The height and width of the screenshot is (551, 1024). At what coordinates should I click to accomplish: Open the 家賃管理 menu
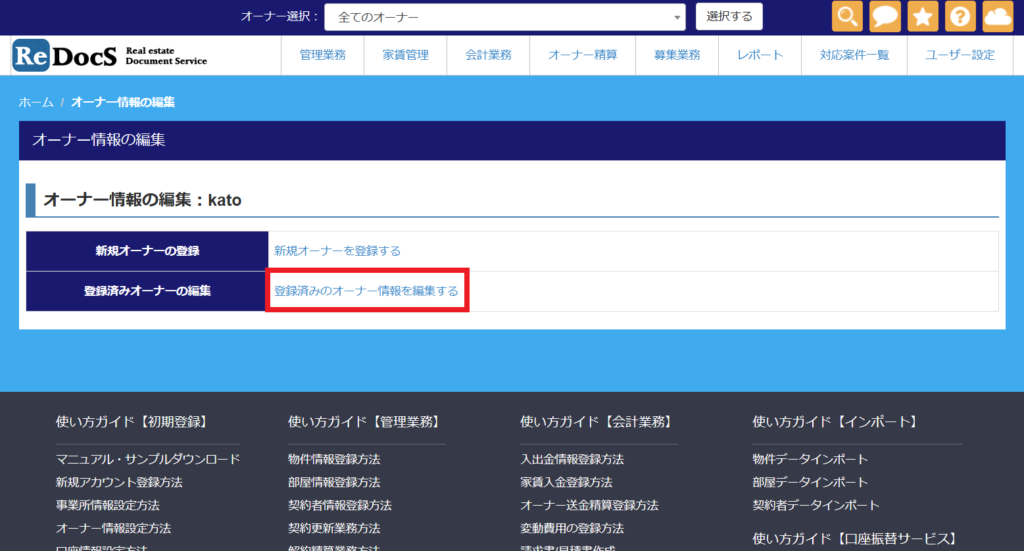click(x=406, y=55)
